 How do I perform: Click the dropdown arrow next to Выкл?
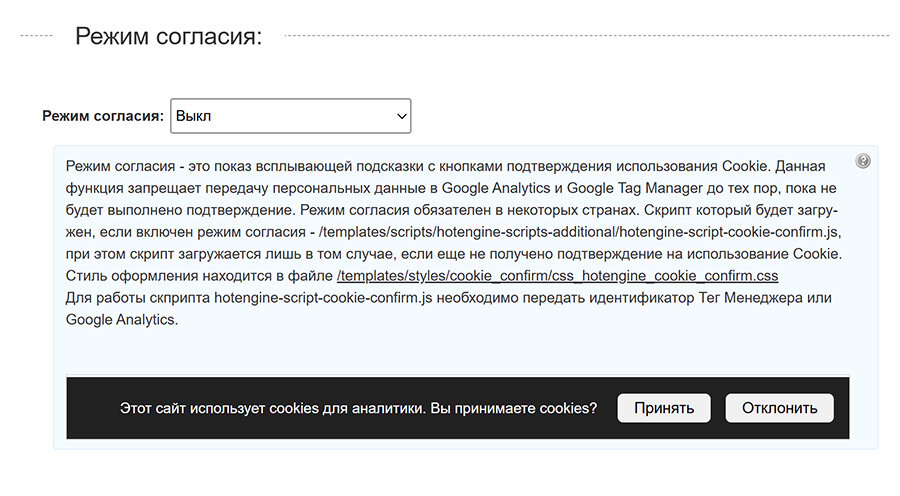pyautogui.click(x=402, y=117)
